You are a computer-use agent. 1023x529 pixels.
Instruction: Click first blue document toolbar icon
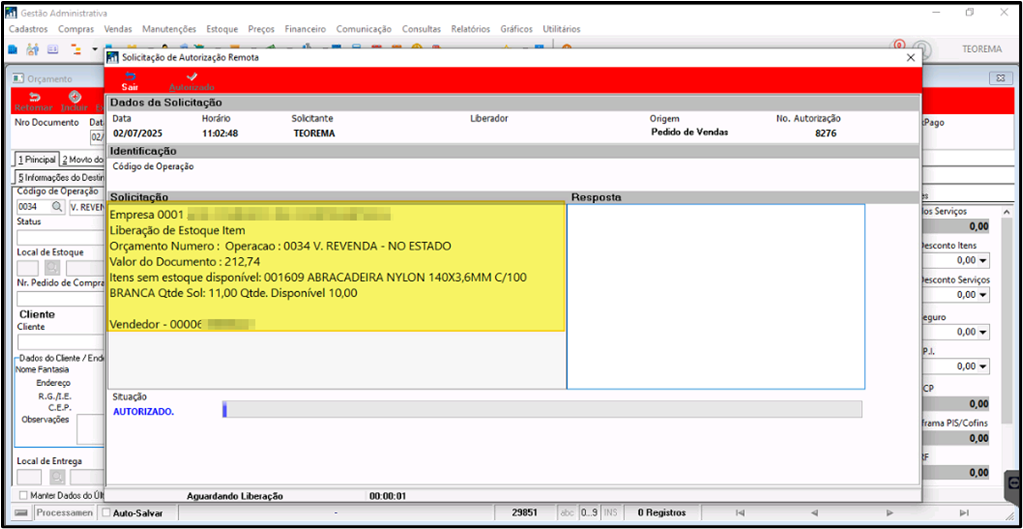coord(14,50)
